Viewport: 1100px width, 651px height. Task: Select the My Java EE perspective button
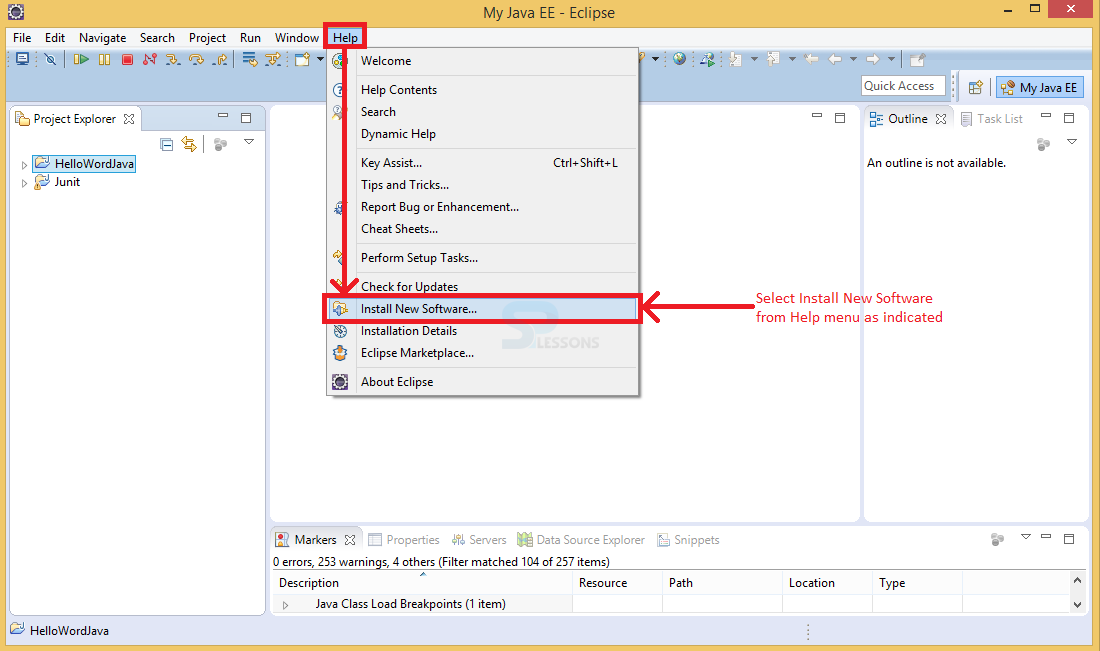pyautogui.click(x=1040, y=87)
